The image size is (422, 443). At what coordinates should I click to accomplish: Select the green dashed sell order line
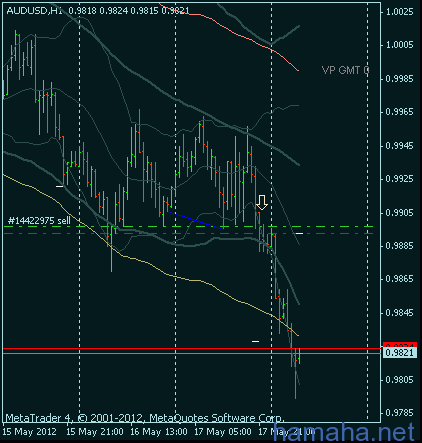188,227
